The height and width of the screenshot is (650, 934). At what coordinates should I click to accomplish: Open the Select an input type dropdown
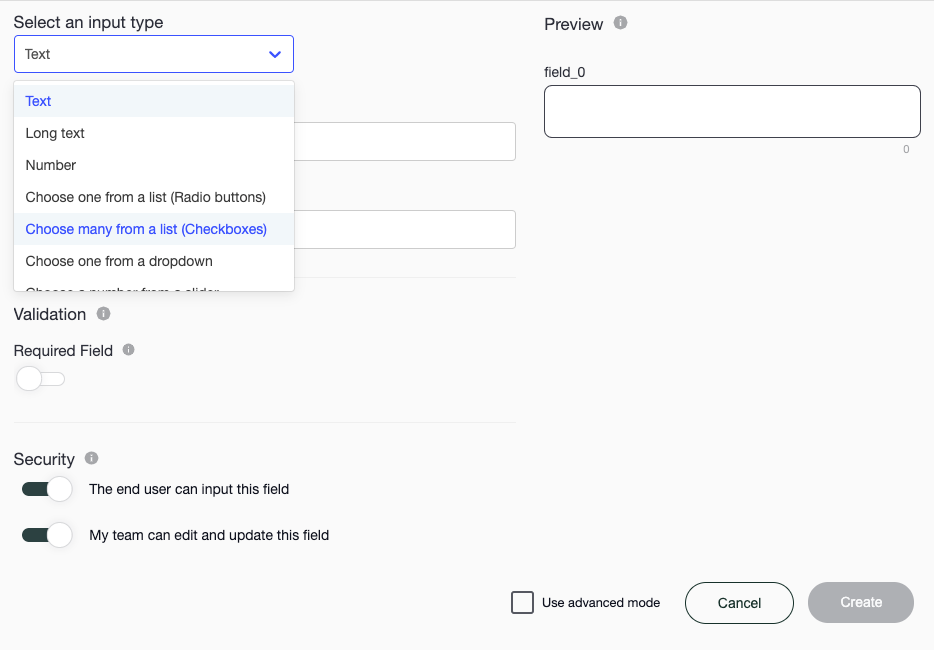[154, 54]
